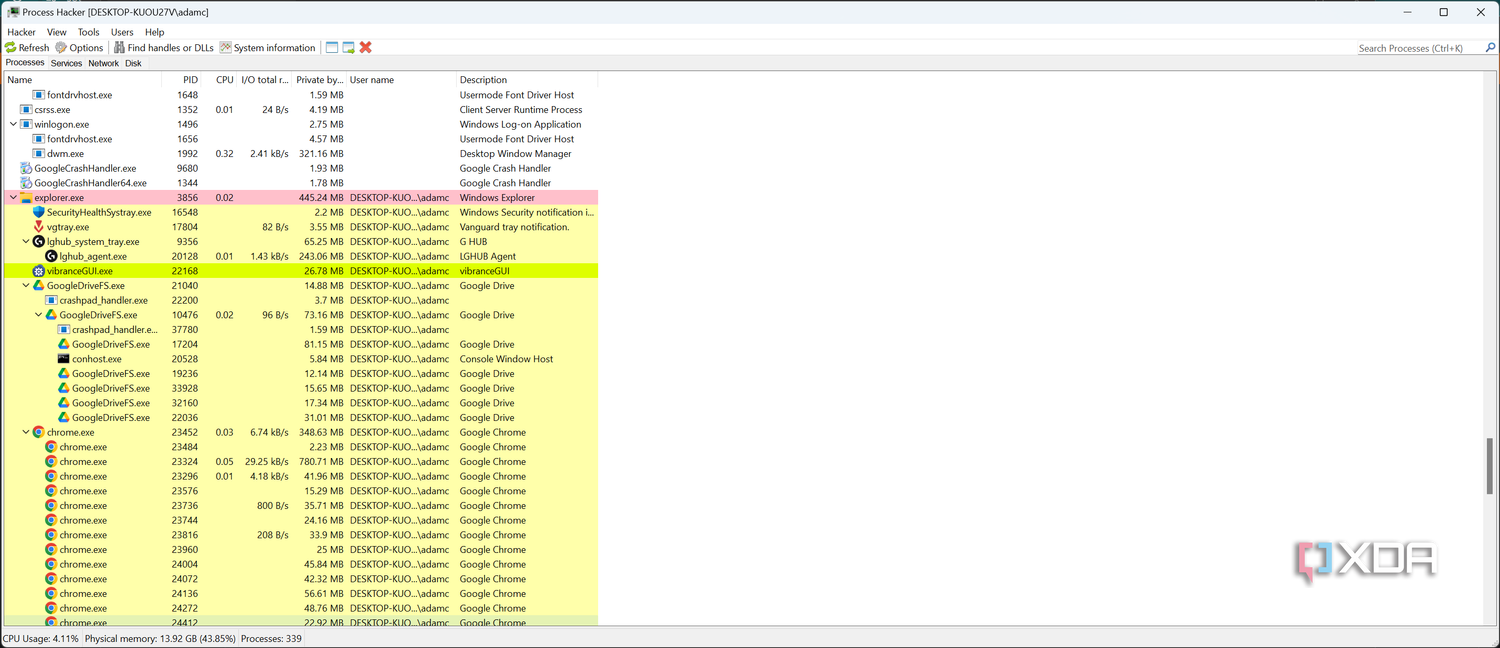This screenshot has width=1500, height=648.
Task: Click the winlogon.exe process icon
Action: point(26,125)
